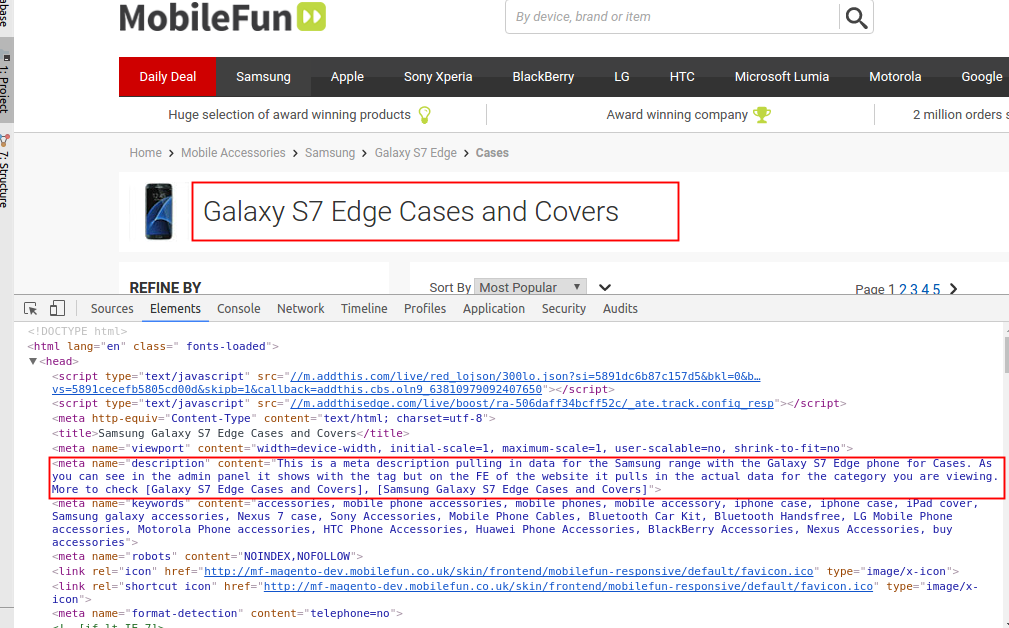The height and width of the screenshot is (628, 1009).
Task: Click the lightbulb icon beside award winning products
Action: 425,115
